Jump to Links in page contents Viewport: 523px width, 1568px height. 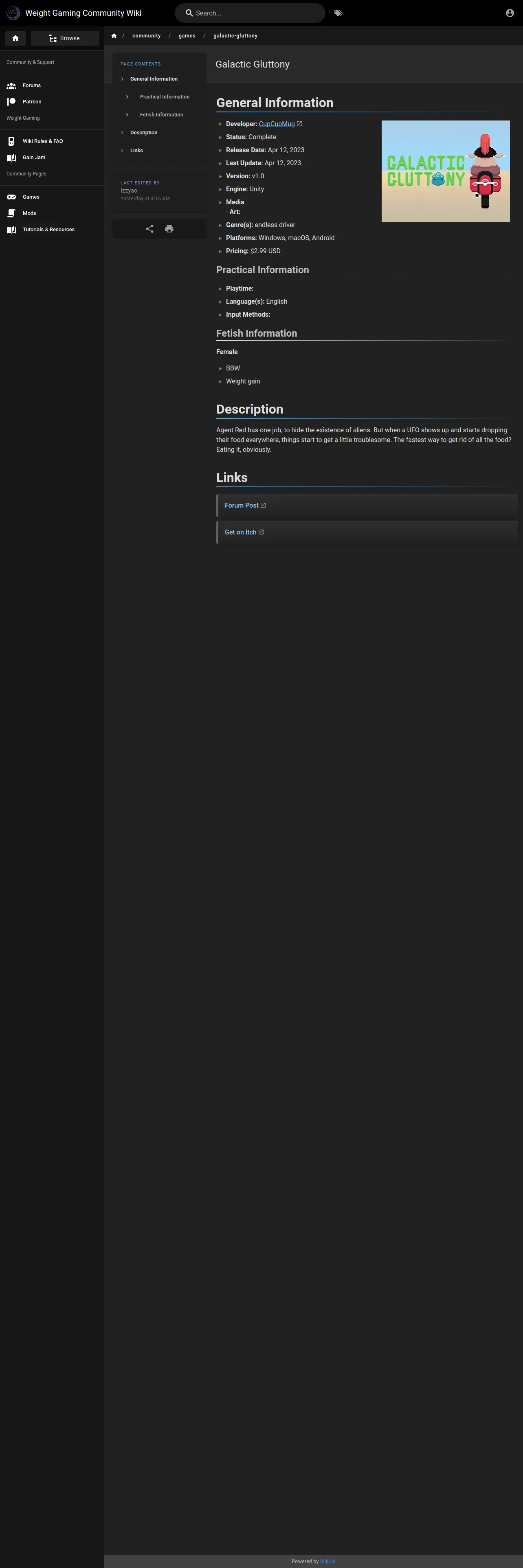click(x=136, y=150)
